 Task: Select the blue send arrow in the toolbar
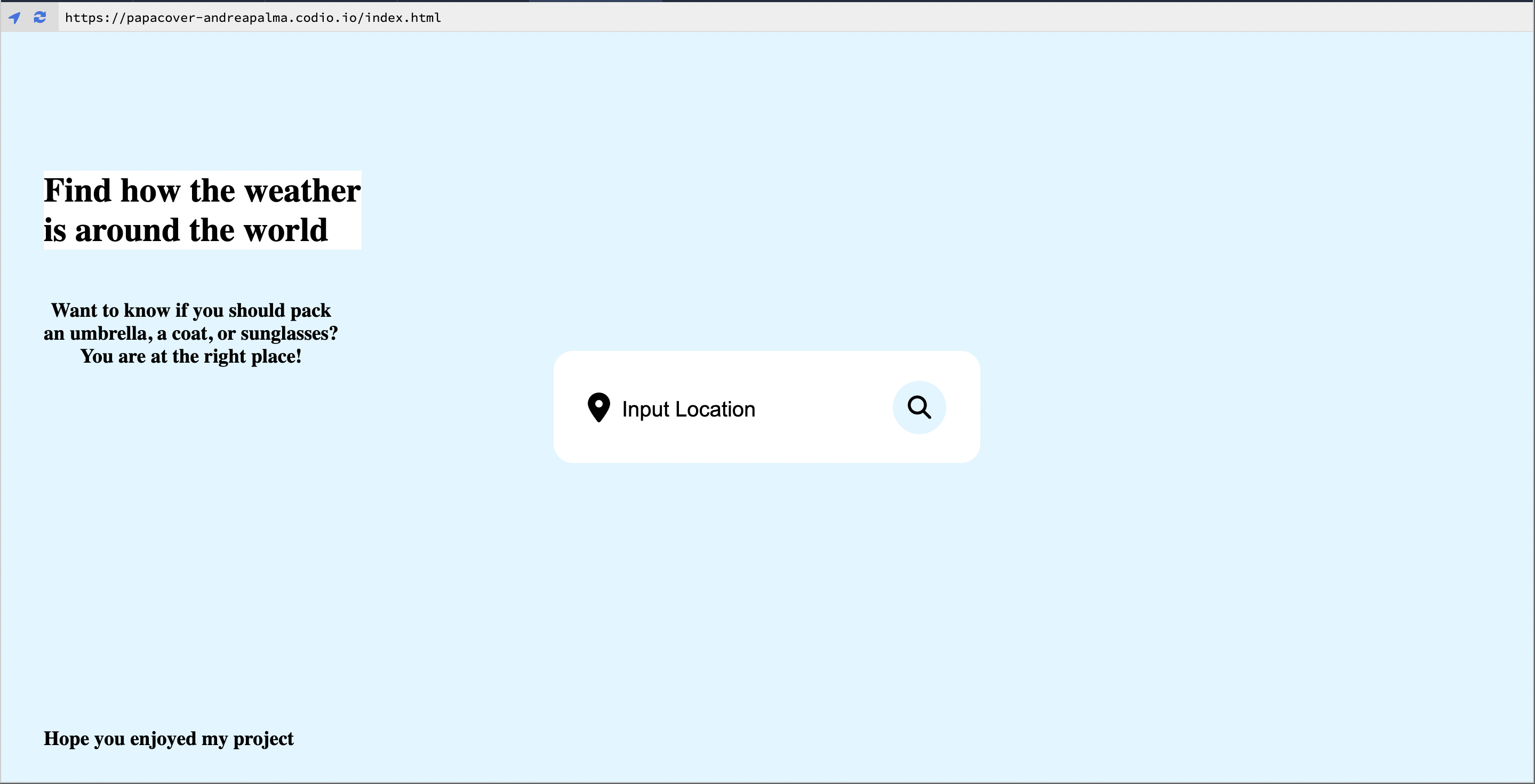(14, 17)
